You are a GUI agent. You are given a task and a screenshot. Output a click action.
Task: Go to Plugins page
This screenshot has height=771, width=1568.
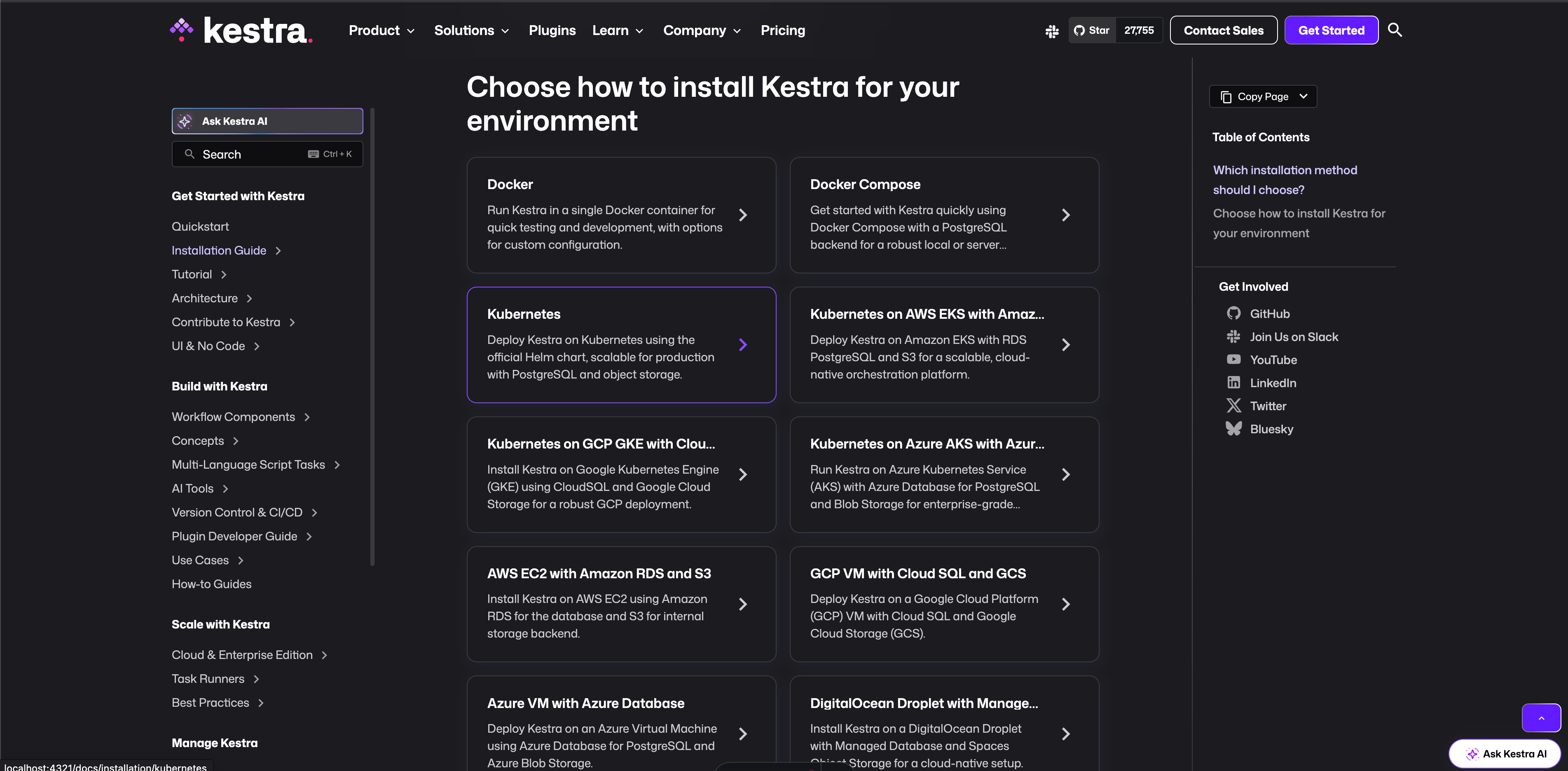[x=552, y=30]
